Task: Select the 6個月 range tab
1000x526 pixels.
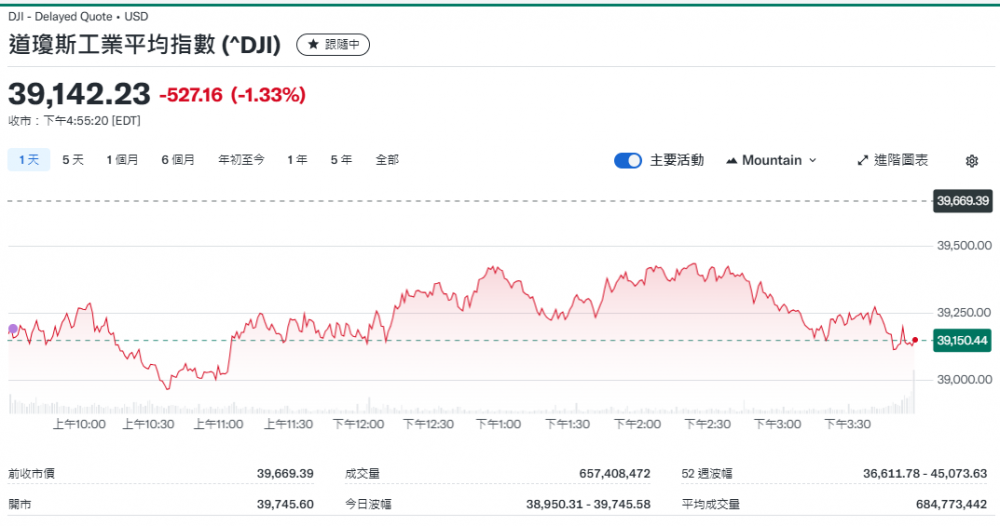Action: [x=178, y=160]
